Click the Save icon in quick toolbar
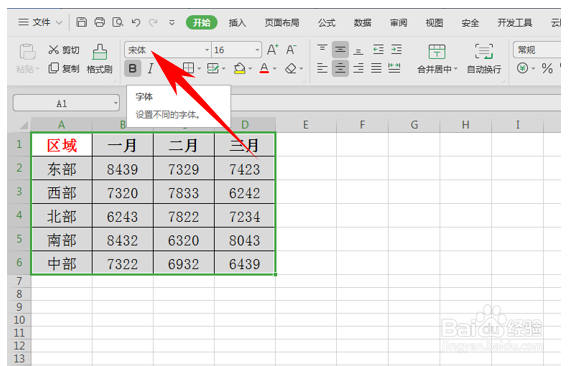Viewport: 575px width, 366px height. coord(81,22)
